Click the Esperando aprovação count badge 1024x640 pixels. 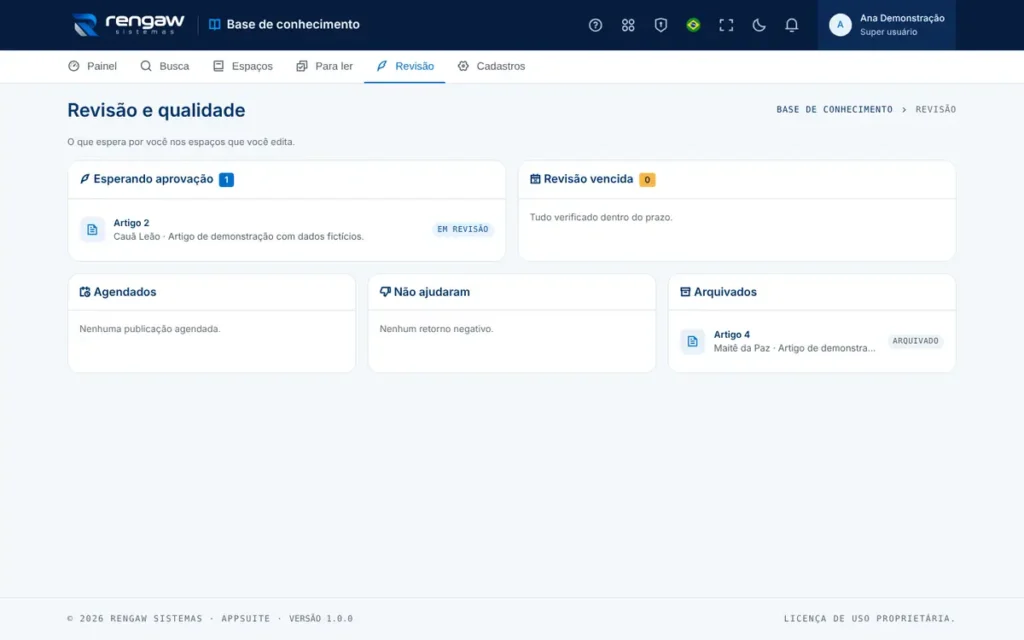226,180
